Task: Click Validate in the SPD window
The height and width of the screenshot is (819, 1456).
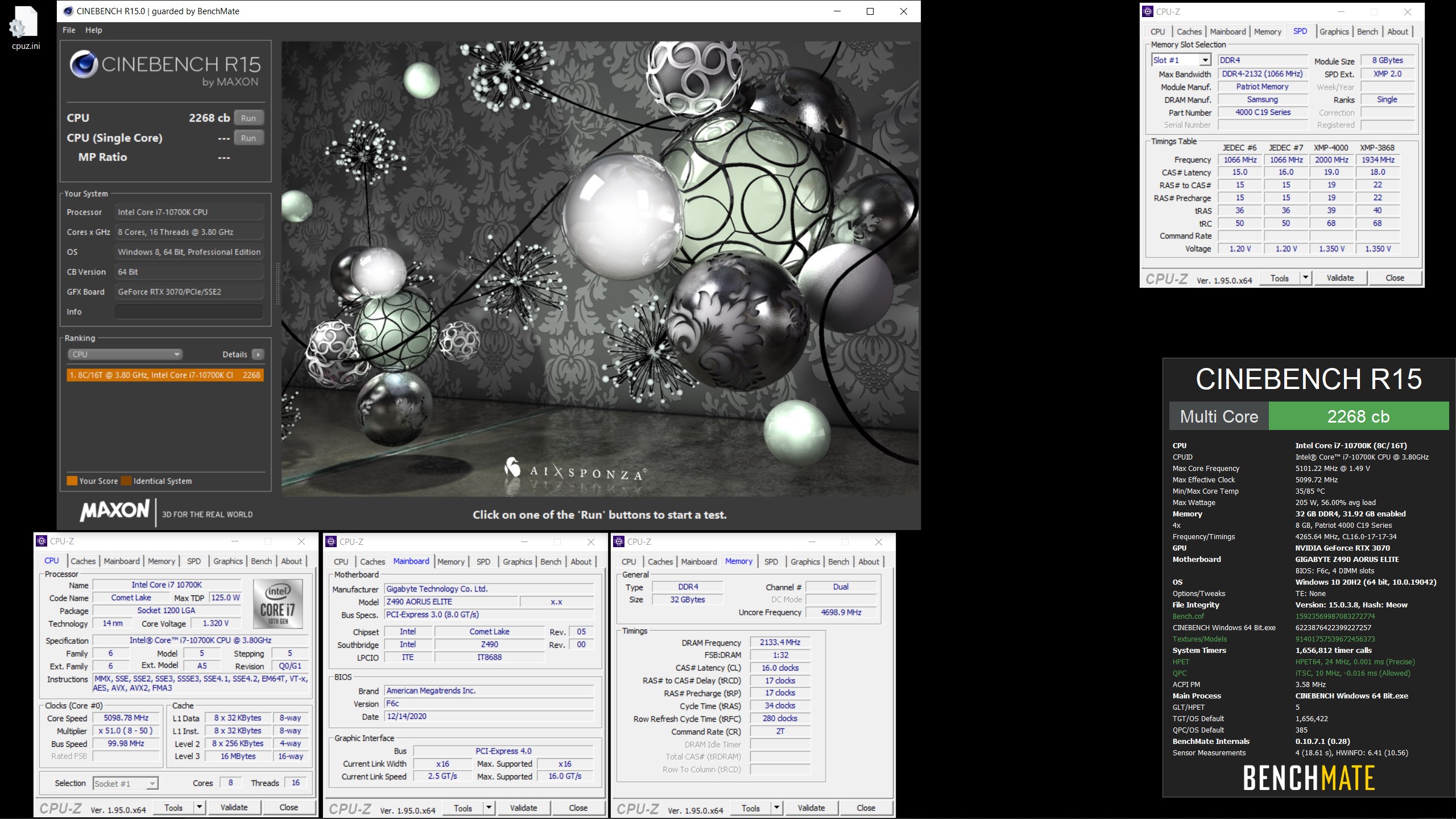Action: click(1340, 278)
